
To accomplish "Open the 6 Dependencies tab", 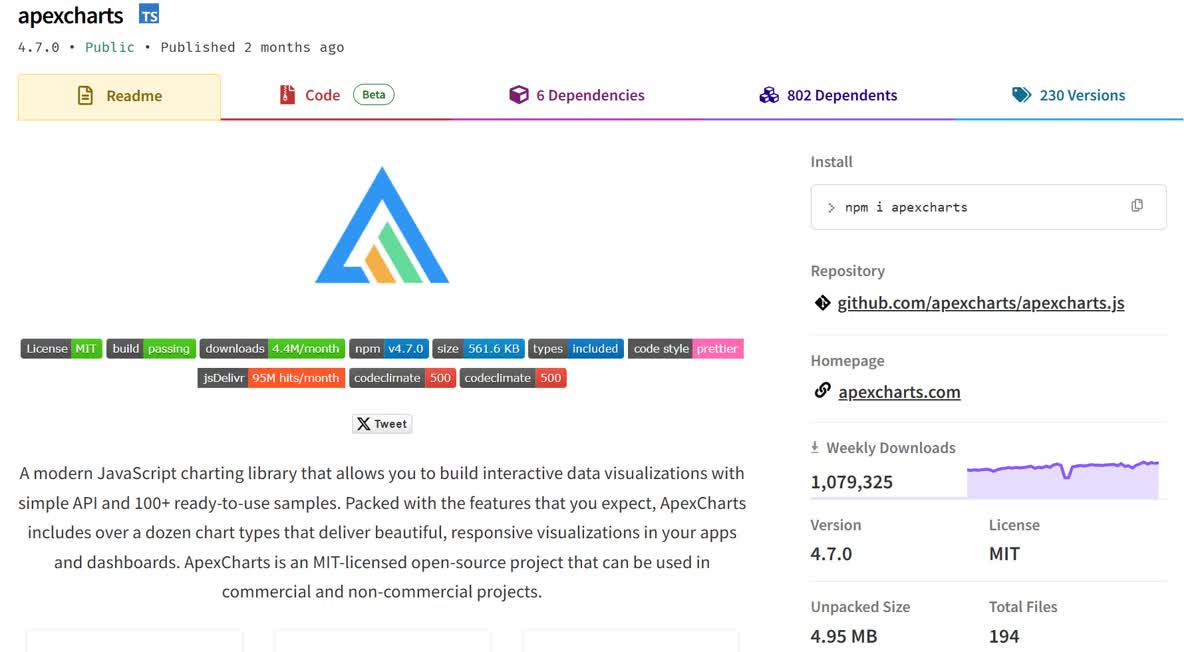I will (x=577, y=95).
